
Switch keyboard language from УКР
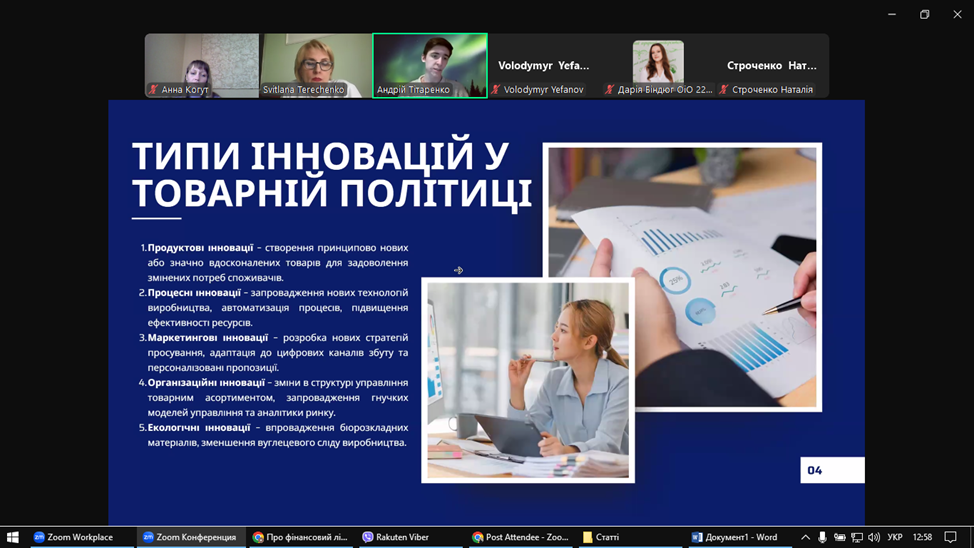895,537
